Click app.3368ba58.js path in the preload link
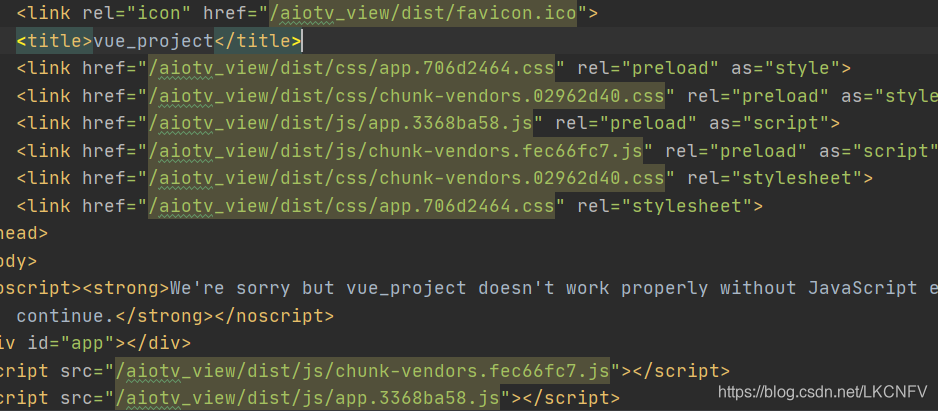The image size is (938, 411). pyautogui.click(x=341, y=123)
